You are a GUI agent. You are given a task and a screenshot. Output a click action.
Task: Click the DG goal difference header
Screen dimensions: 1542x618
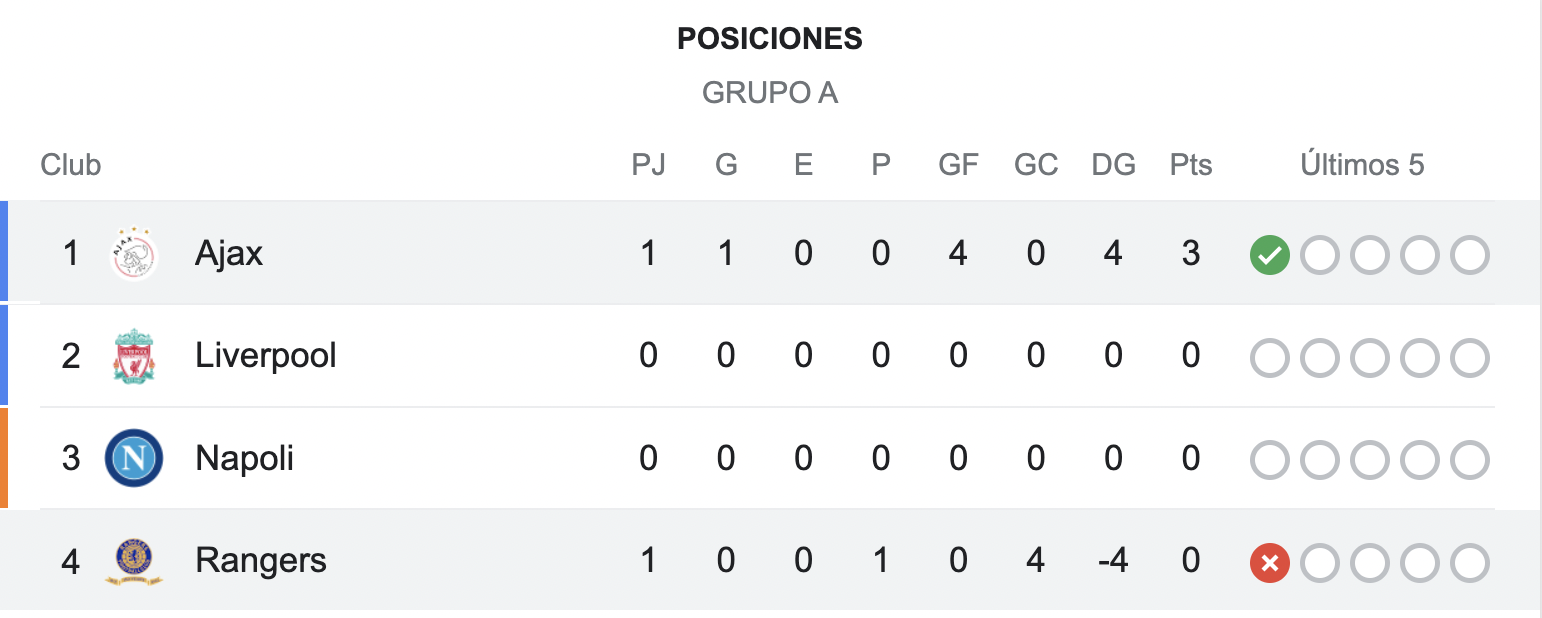(x=1113, y=165)
